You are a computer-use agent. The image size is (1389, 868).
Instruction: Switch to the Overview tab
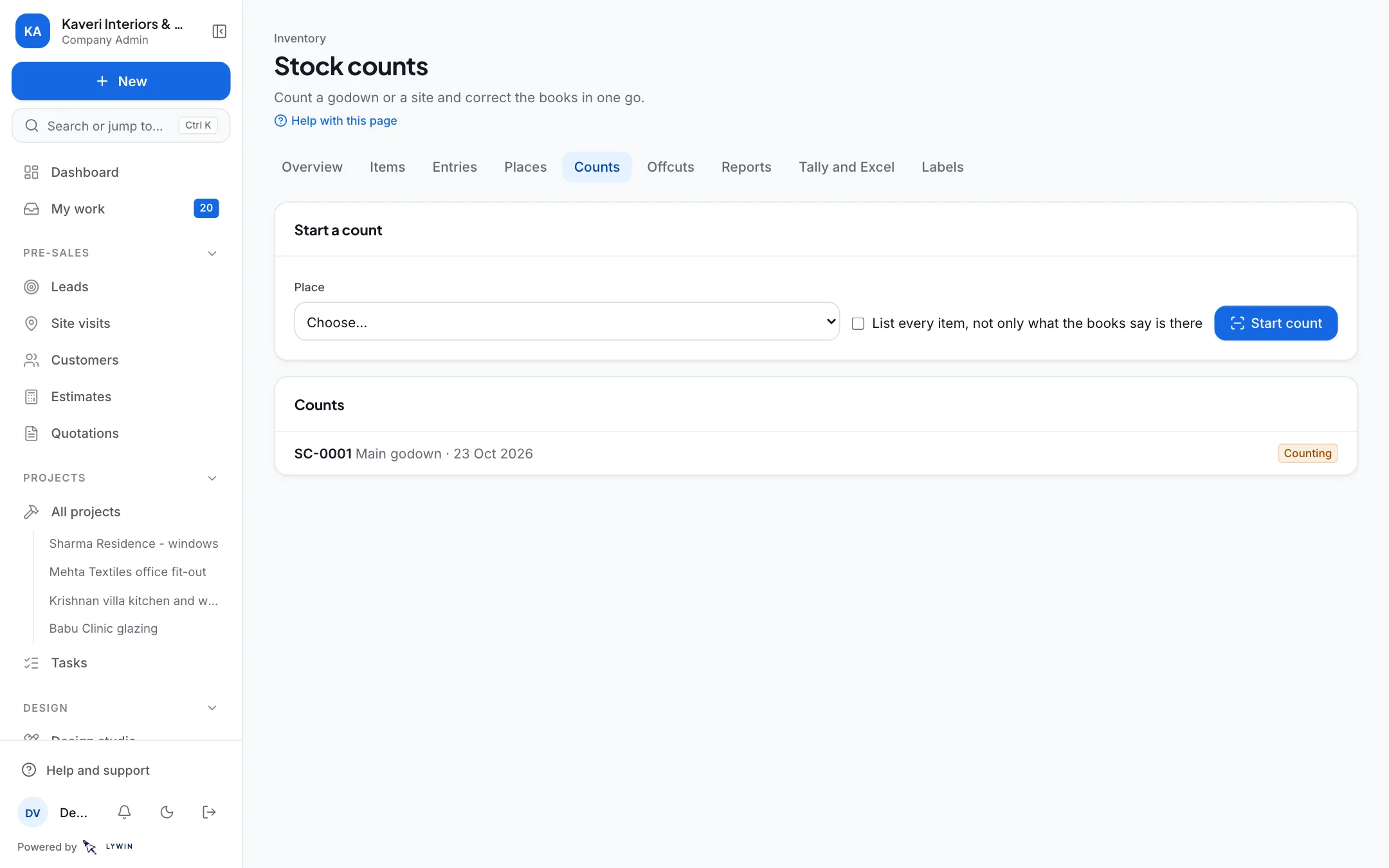coord(312,167)
